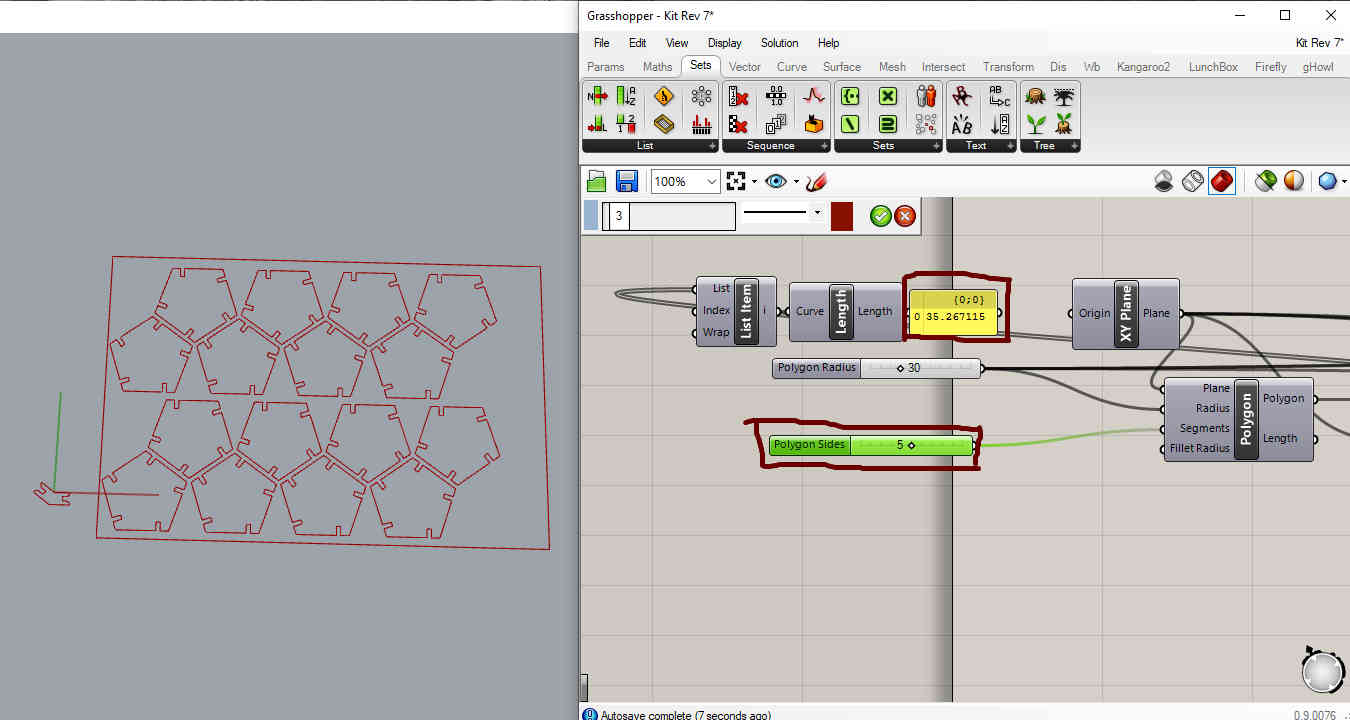Viewport: 1350px width, 720px height.
Task: Open the 100% zoom level dropdown
Action: tap(712, 181)
